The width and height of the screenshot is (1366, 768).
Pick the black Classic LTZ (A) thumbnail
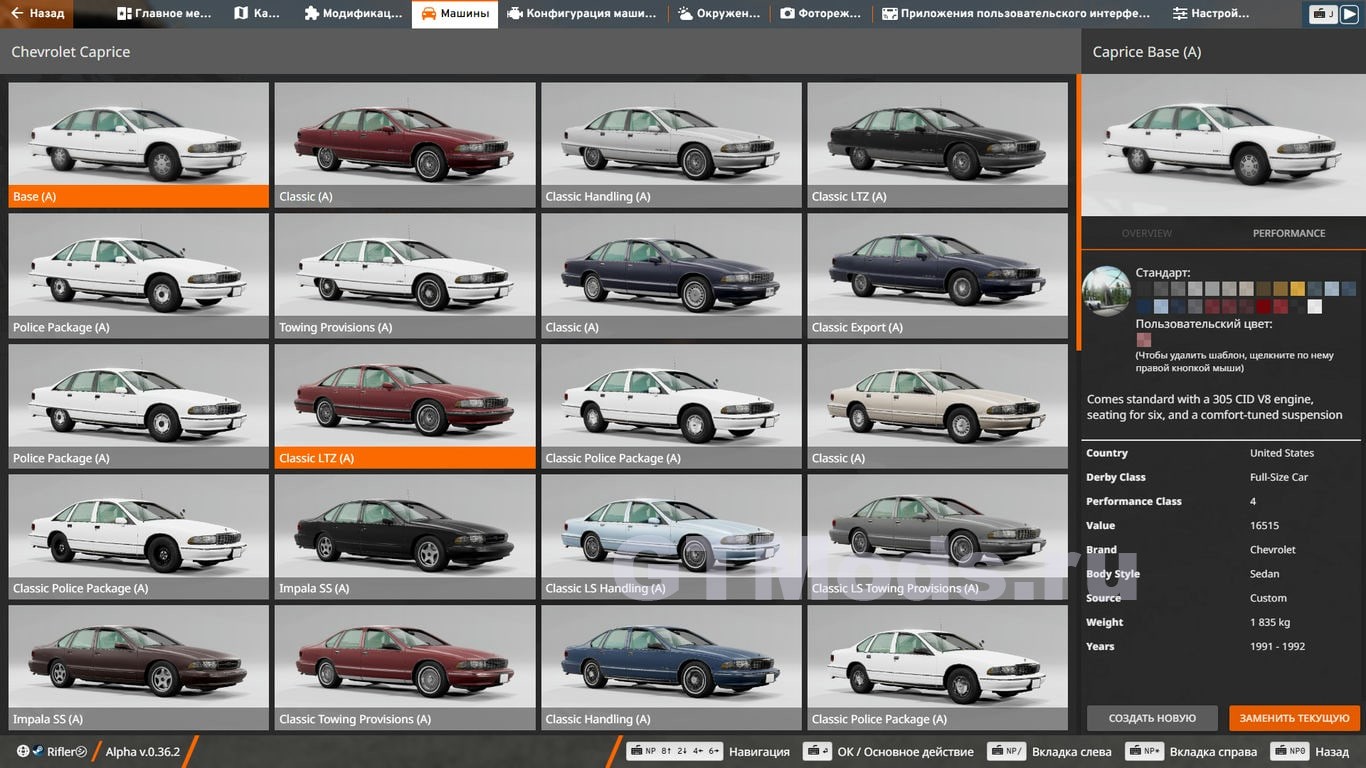(938, 144)
